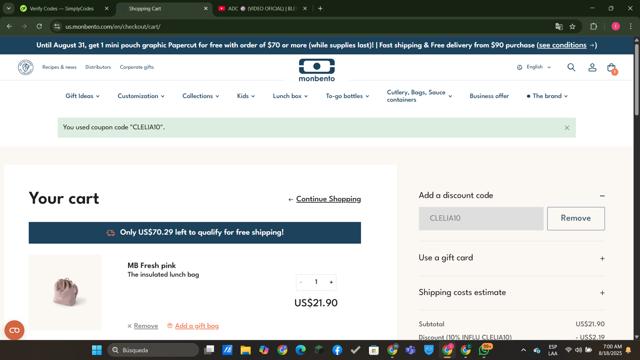The image size is (640, 360).
Task: Click the CLELIA10 discount code field
Action: tap(481, 218)
